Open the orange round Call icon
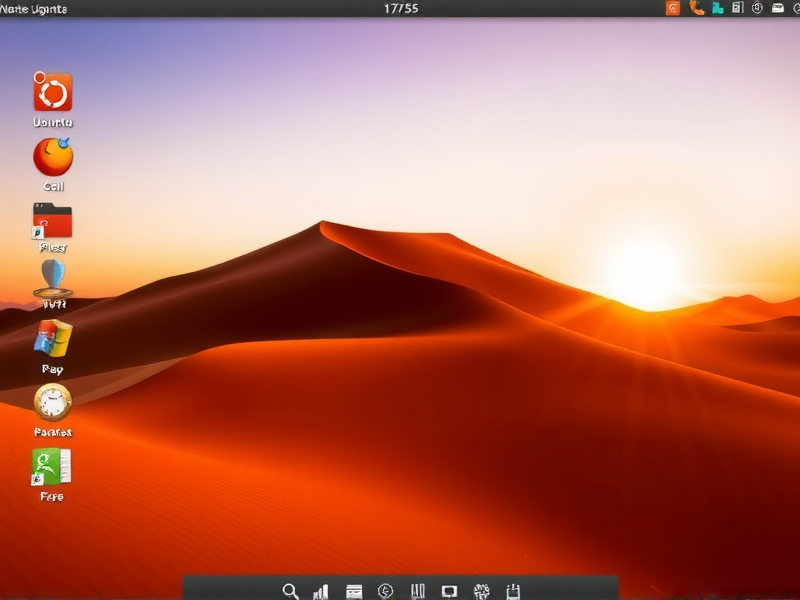This screenshot has width=800, height=600. click(x=53, y=157)
